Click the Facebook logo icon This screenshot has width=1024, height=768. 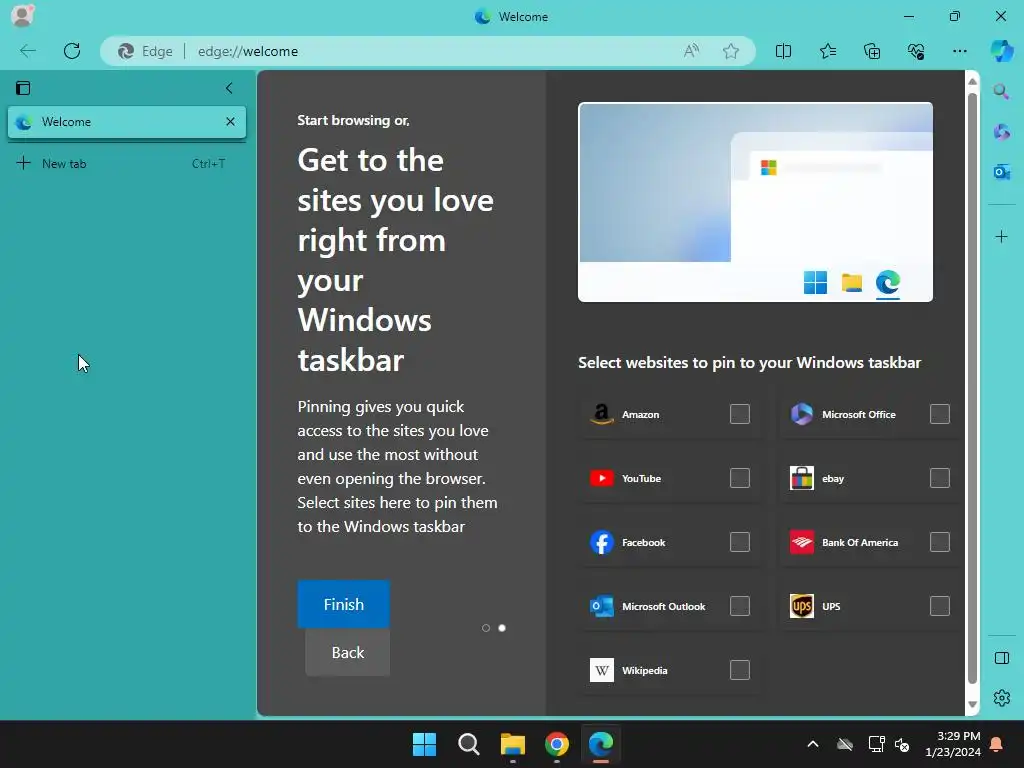[x=601, y=542]
